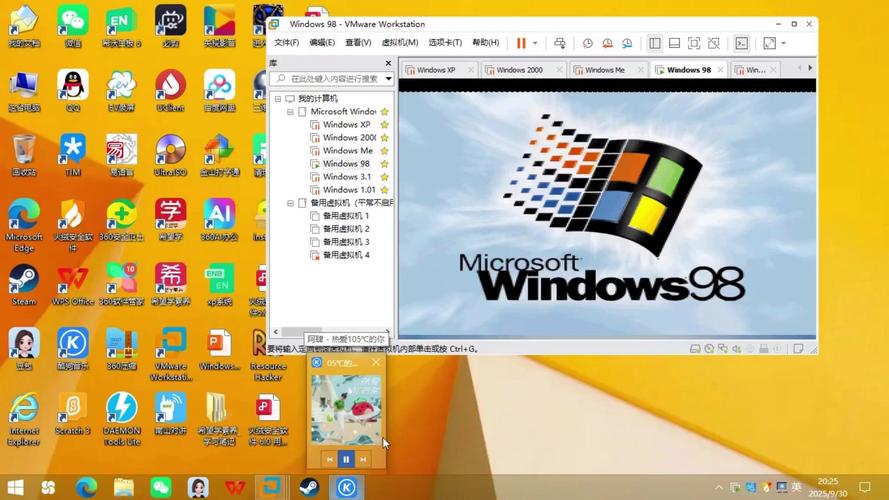This screenshot has width=889, height=500.
Task: Toggle favorite star for Windows 3.1
Action: (x=384, y=177)
